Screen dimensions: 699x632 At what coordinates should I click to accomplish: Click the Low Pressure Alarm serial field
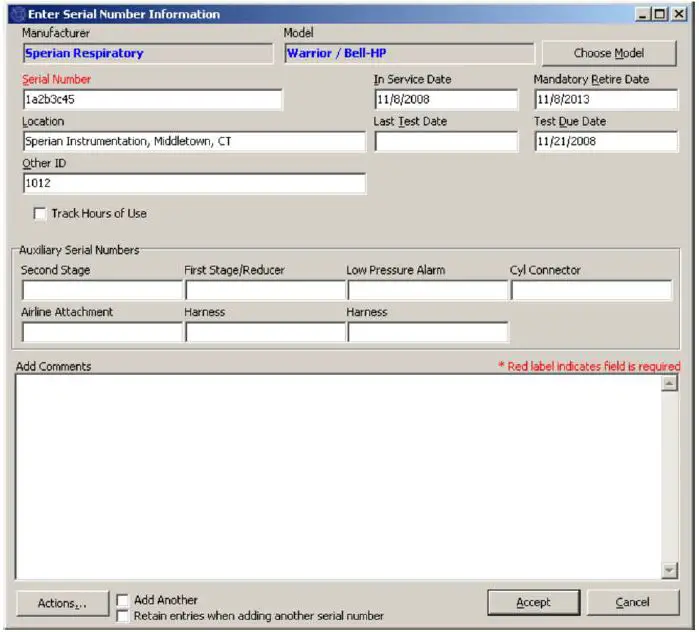(x=428, y=290)
